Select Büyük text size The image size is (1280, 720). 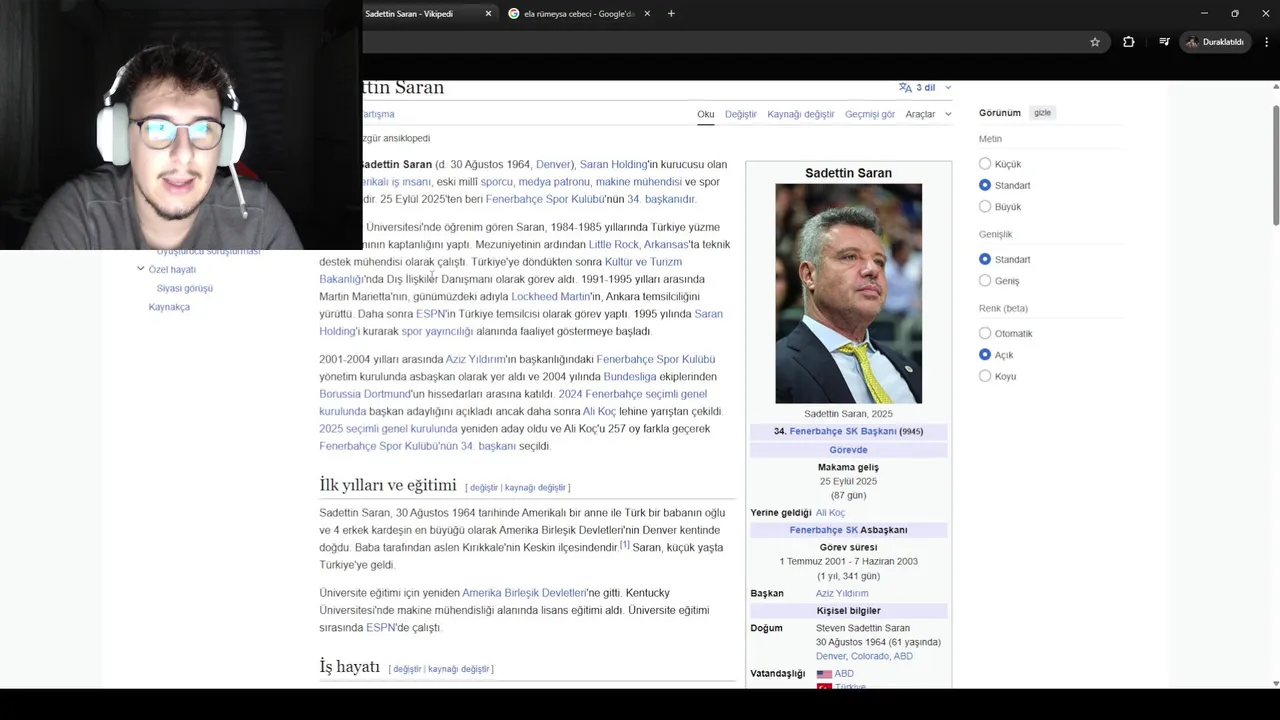tap(985, 207)
